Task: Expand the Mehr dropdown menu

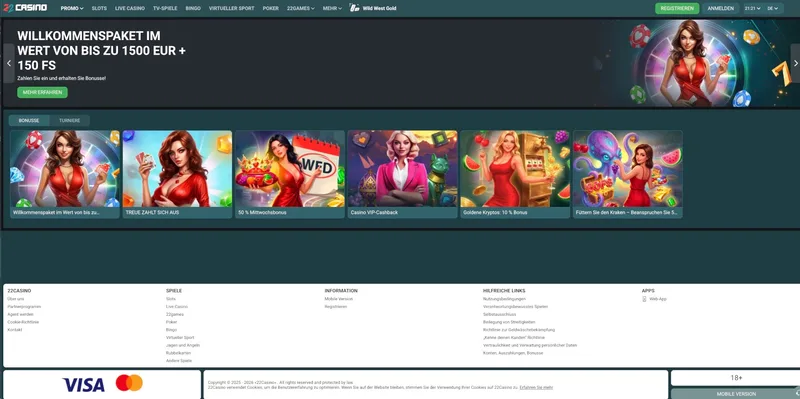Action: [332, 8]
